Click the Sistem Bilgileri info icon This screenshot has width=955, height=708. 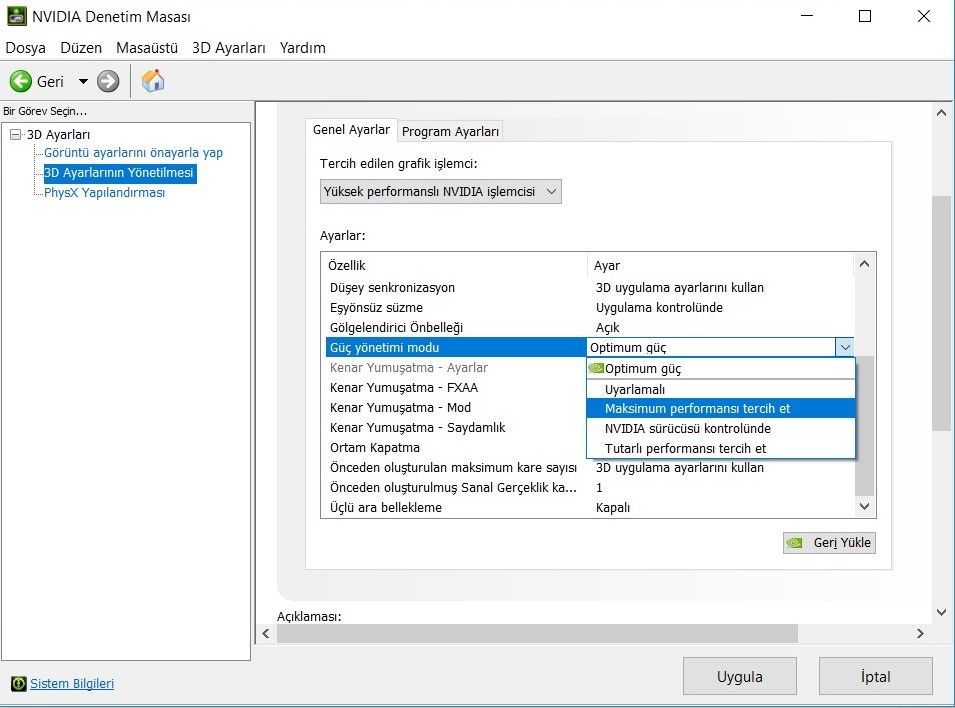pos(19,684)
